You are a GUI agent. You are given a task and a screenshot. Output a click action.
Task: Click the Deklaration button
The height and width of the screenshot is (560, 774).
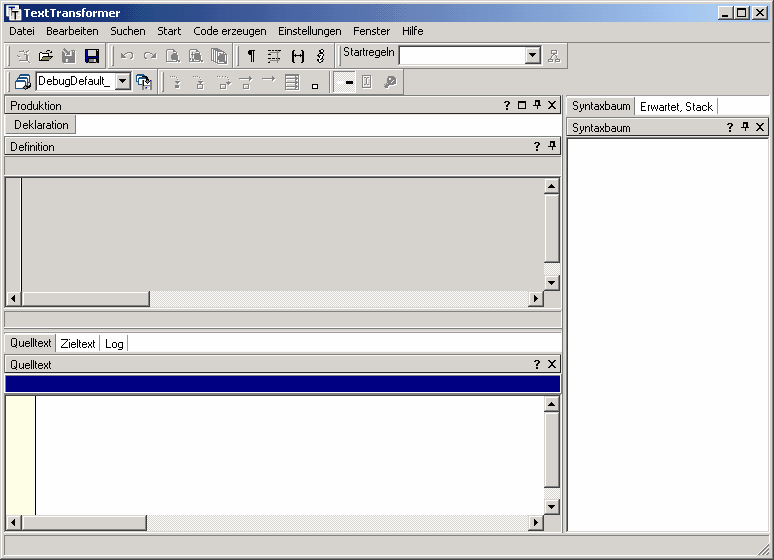point(41,125)
